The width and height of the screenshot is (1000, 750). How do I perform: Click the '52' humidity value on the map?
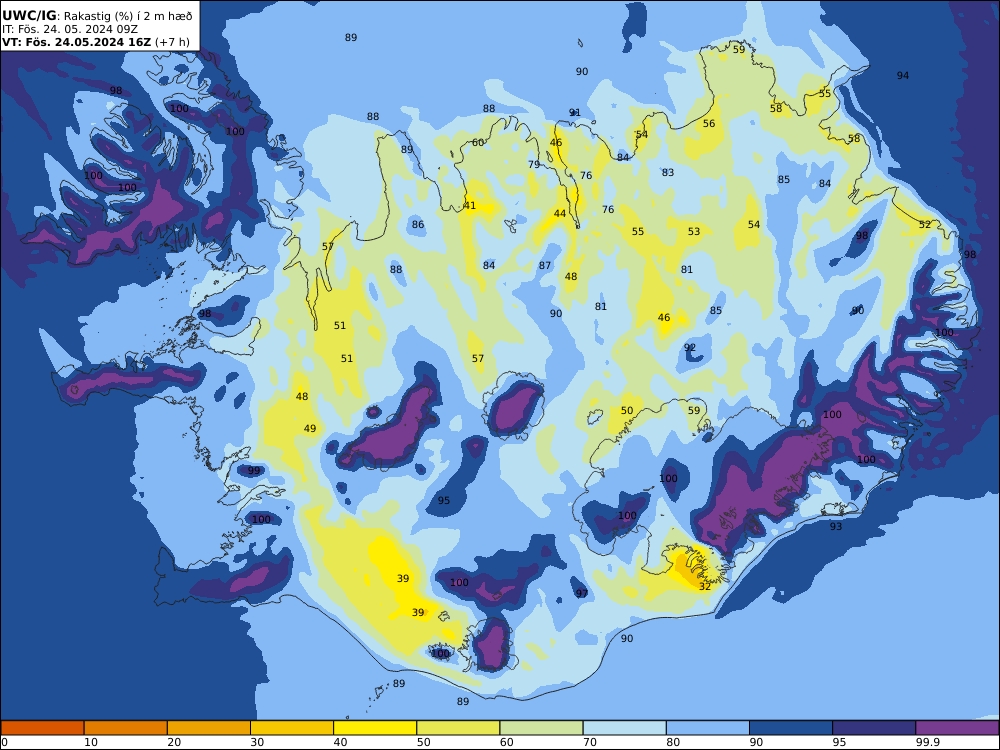[x=925, y=224]
